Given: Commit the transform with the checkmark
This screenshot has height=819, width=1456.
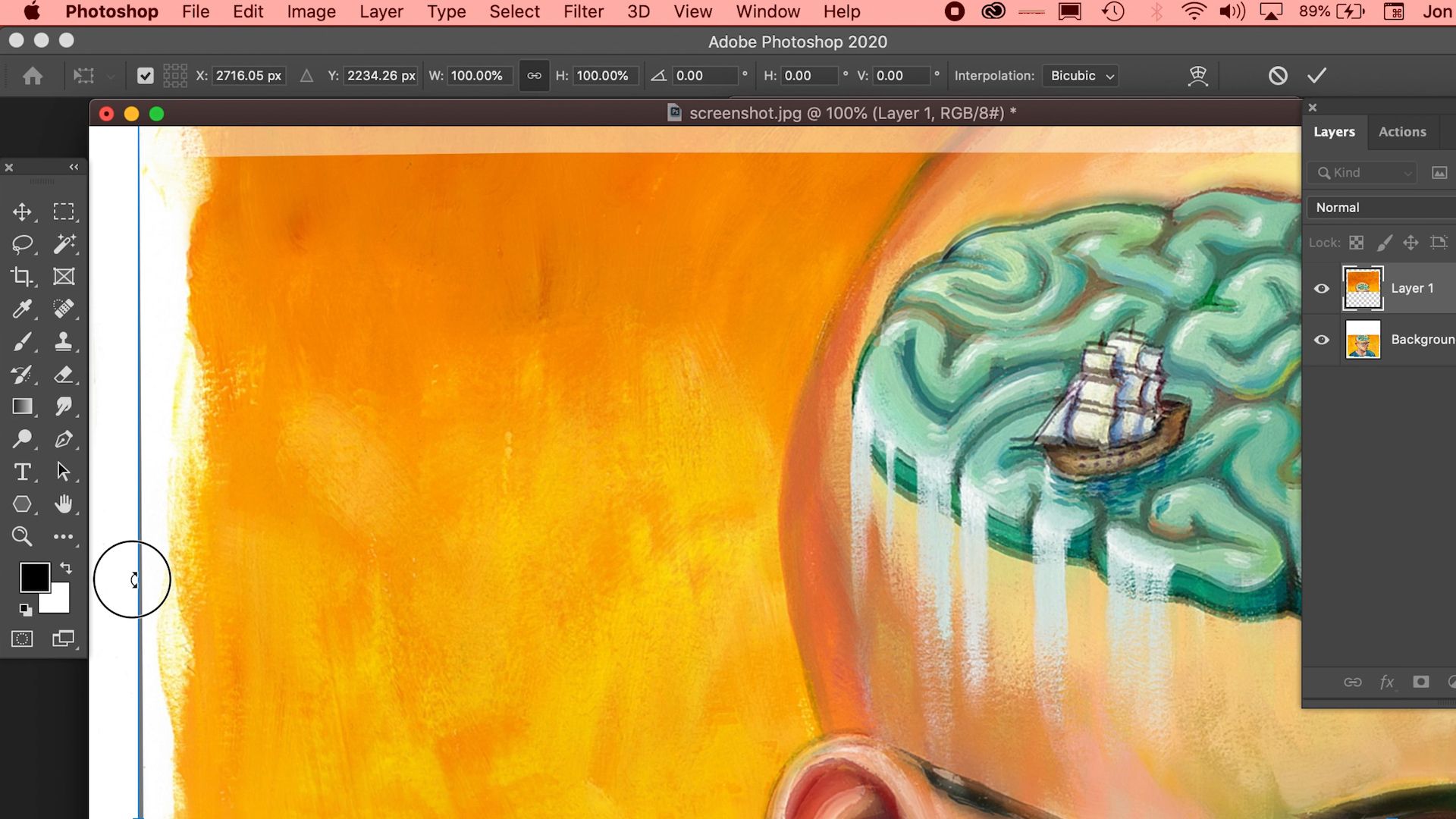Looking at the screenshot, I should tap(1317, 76).
